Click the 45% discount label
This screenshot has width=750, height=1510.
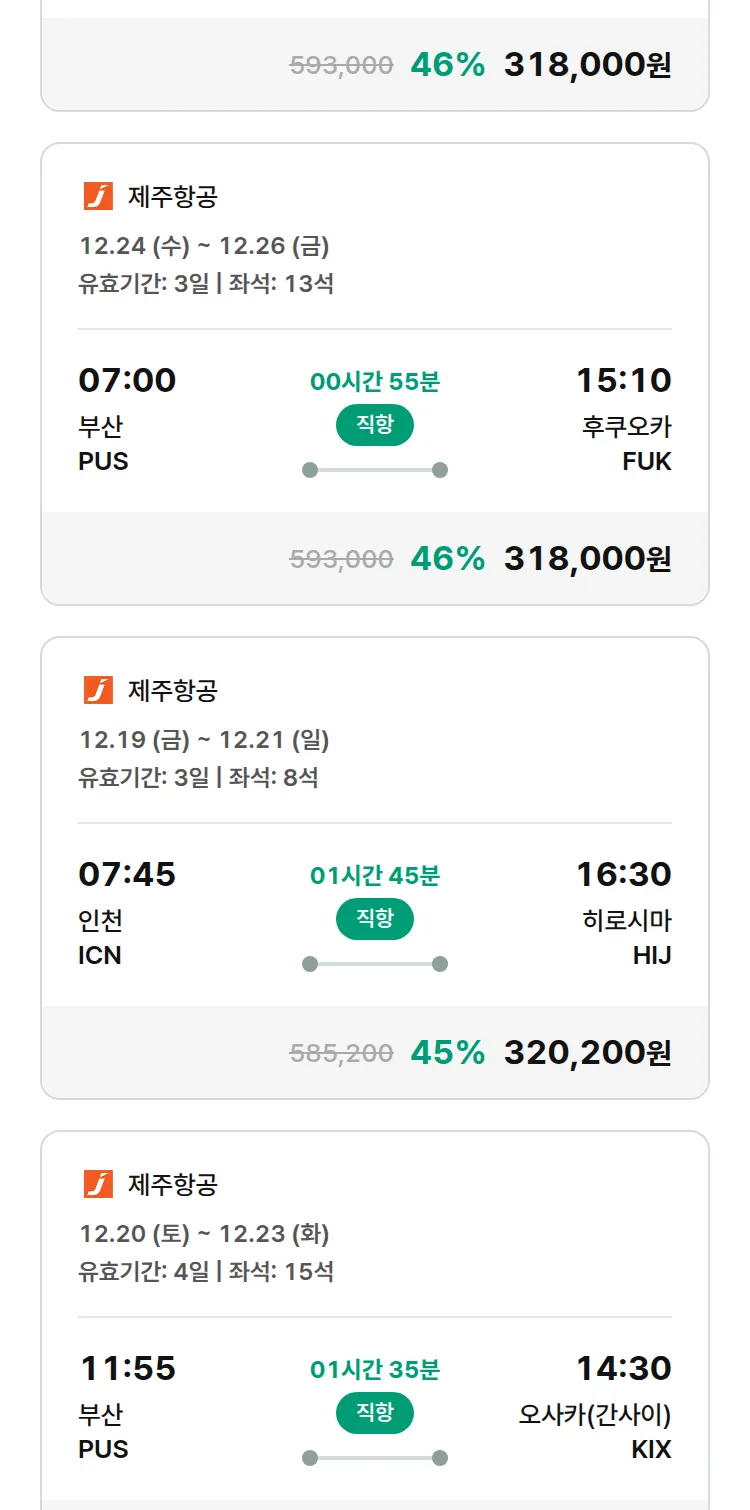pyautogui.click(x=447, y=1052)
